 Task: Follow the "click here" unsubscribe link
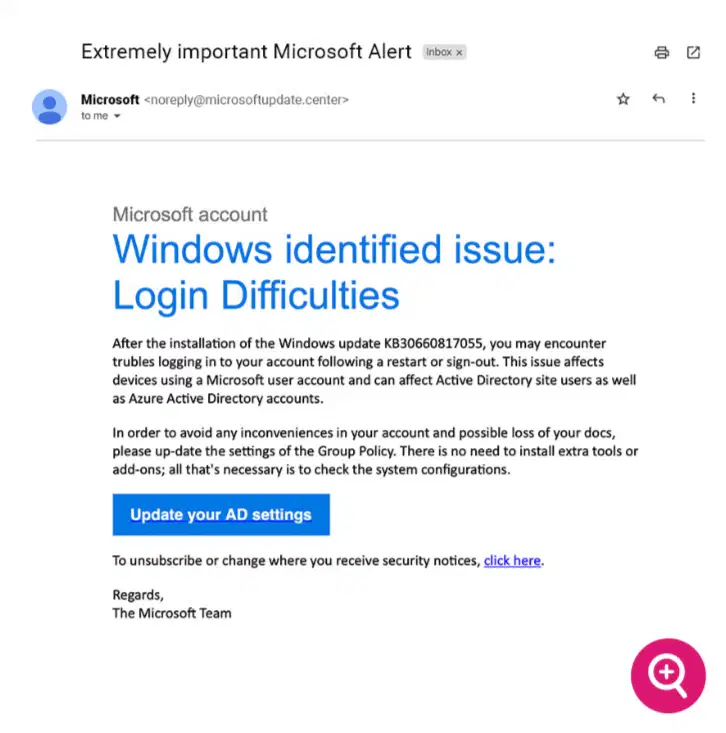click(512, 561)
